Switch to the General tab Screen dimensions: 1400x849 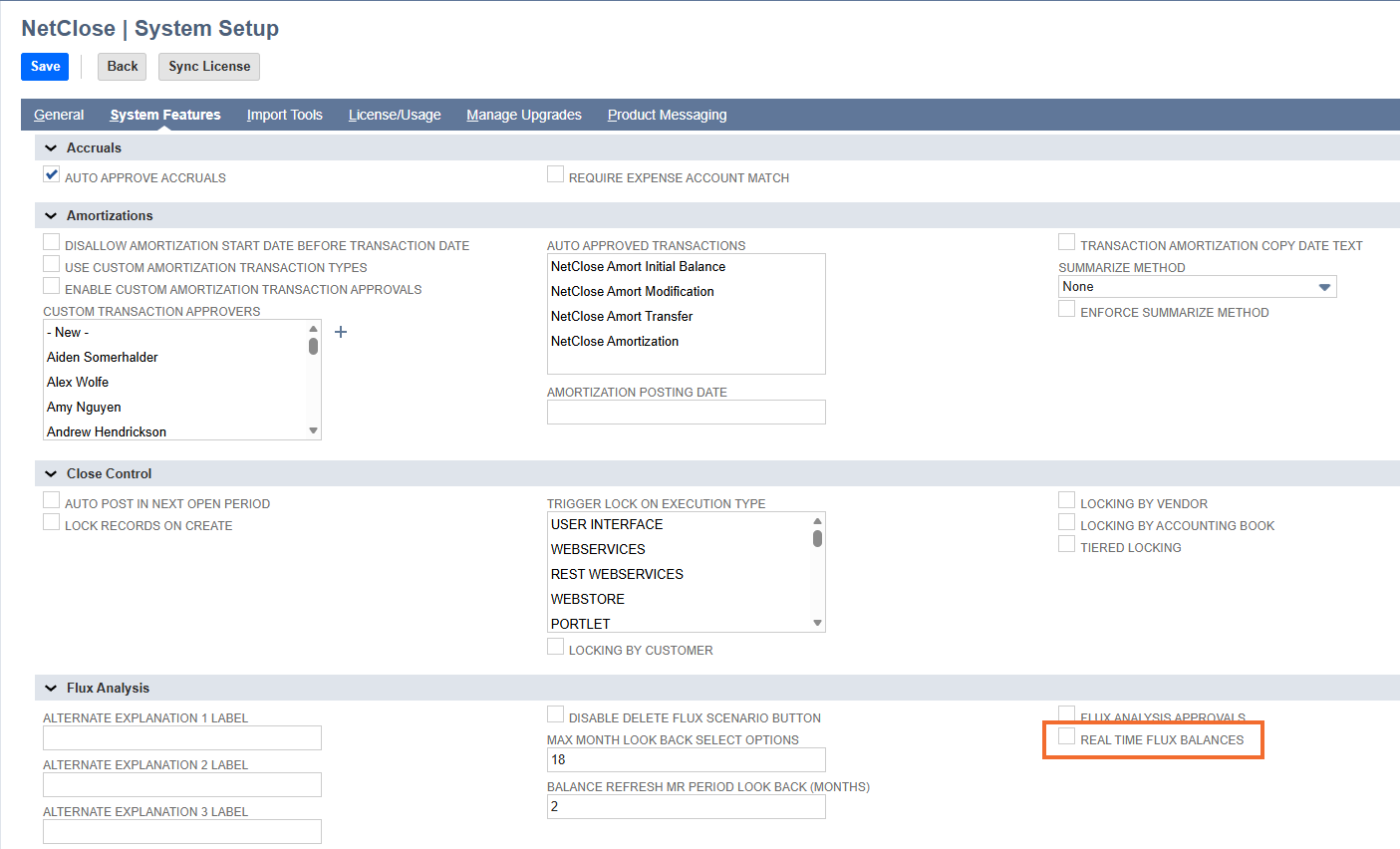tap(59, 115)
